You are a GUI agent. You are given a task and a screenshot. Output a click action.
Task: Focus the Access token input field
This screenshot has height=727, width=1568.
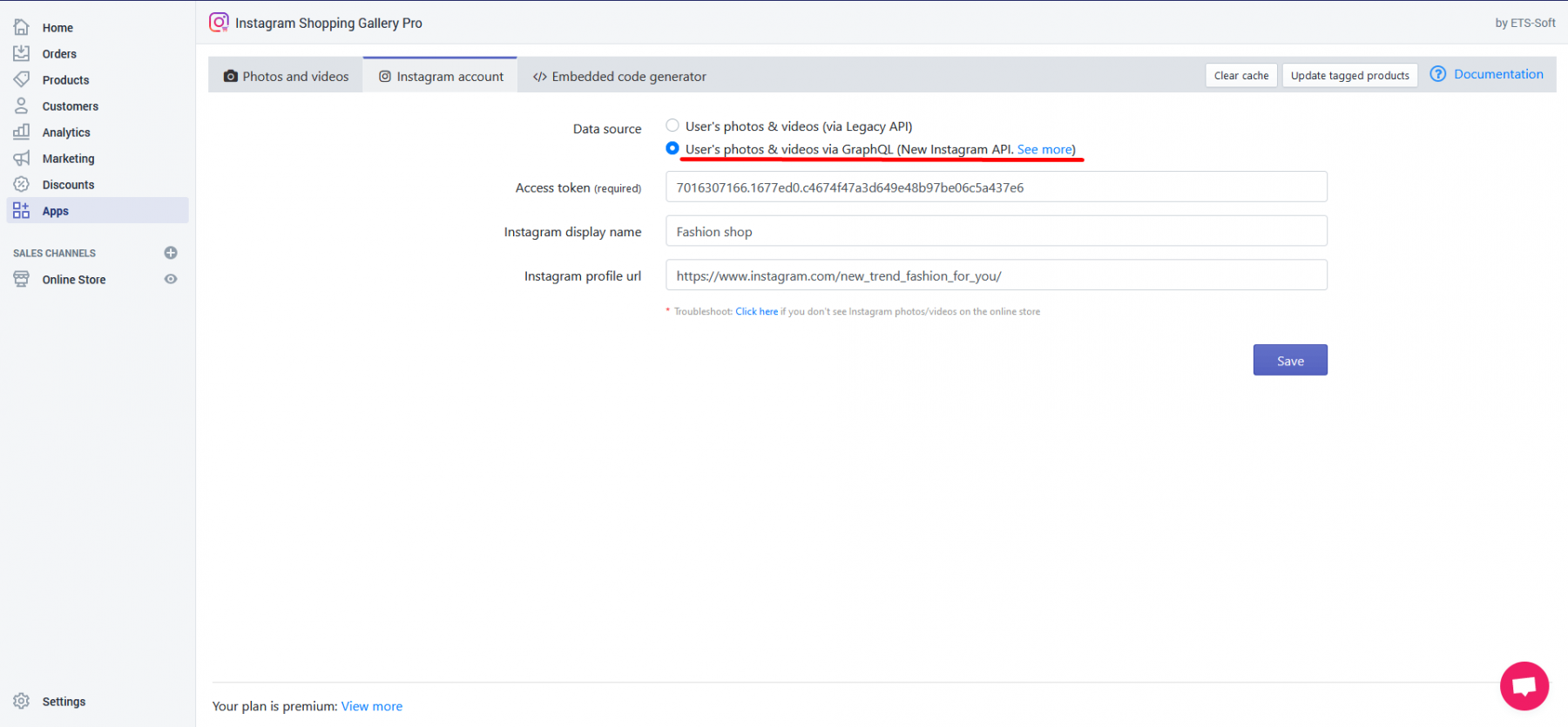pos(997,187)
